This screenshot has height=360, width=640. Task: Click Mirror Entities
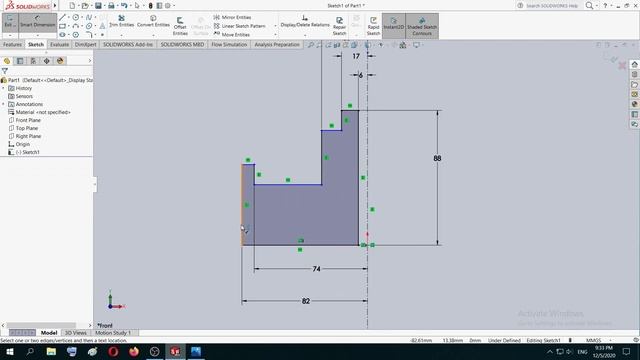click(x=232, y=17)
